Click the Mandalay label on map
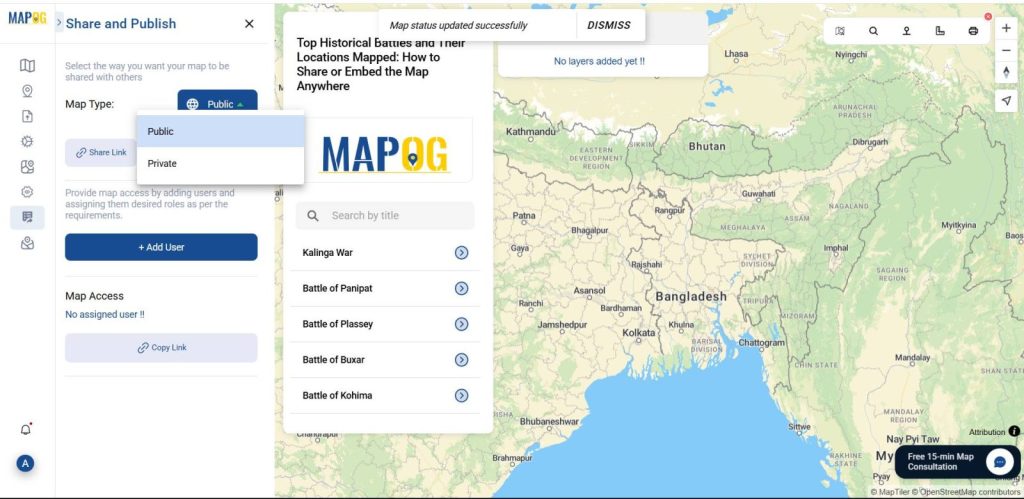The height and width of the screenshot is (499, 1024). tap(912, 358)
